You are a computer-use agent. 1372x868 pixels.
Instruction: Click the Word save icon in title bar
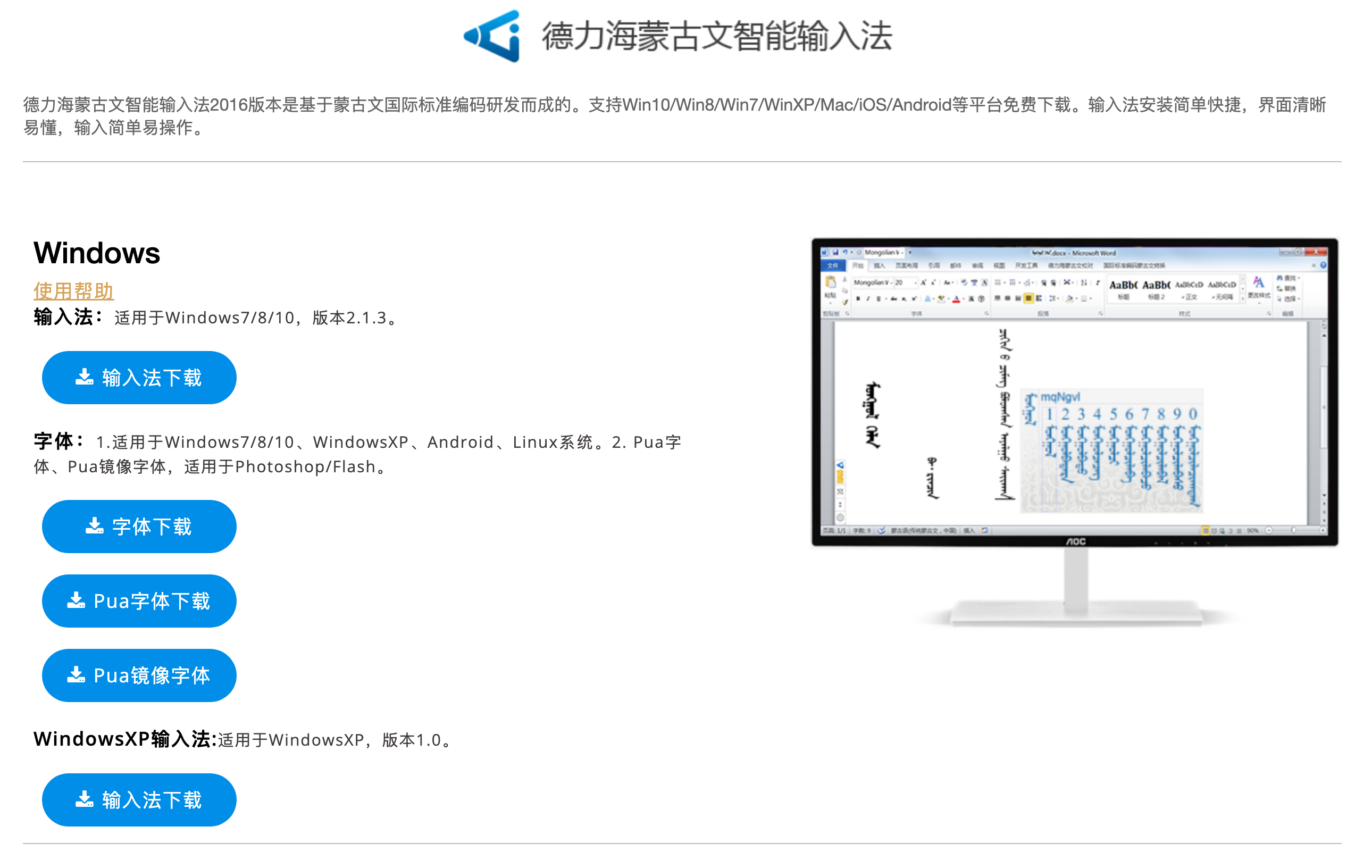point(836,253)
